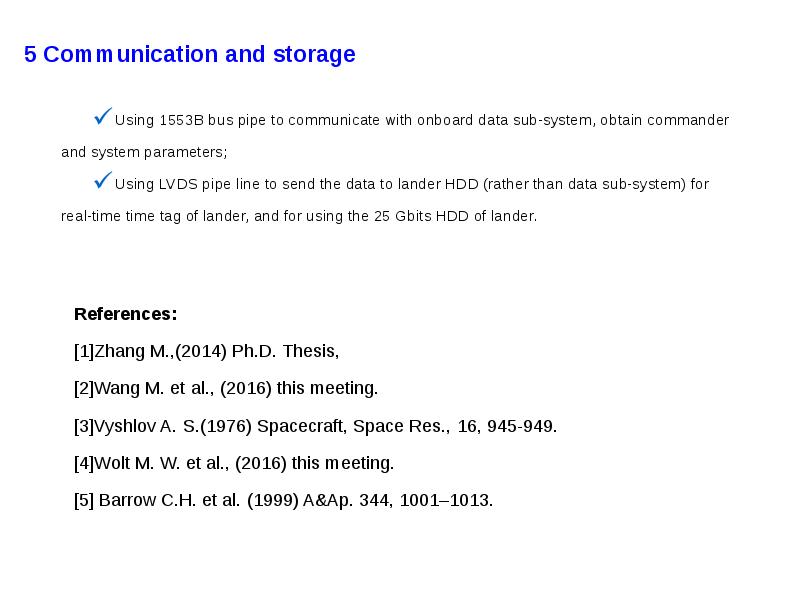
Task: Click reference [1] Zhang M. Ph.D. Thesis
Action: coord(206,351)
